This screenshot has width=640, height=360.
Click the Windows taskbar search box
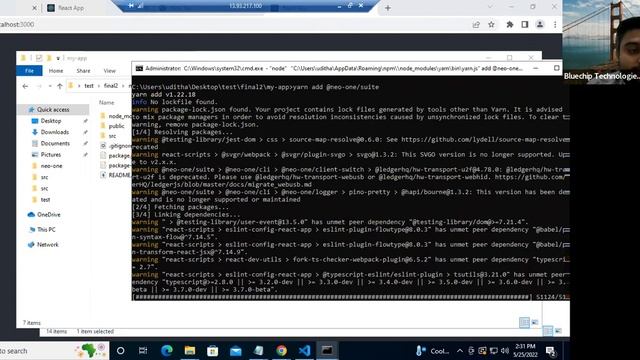coord(55,351)
